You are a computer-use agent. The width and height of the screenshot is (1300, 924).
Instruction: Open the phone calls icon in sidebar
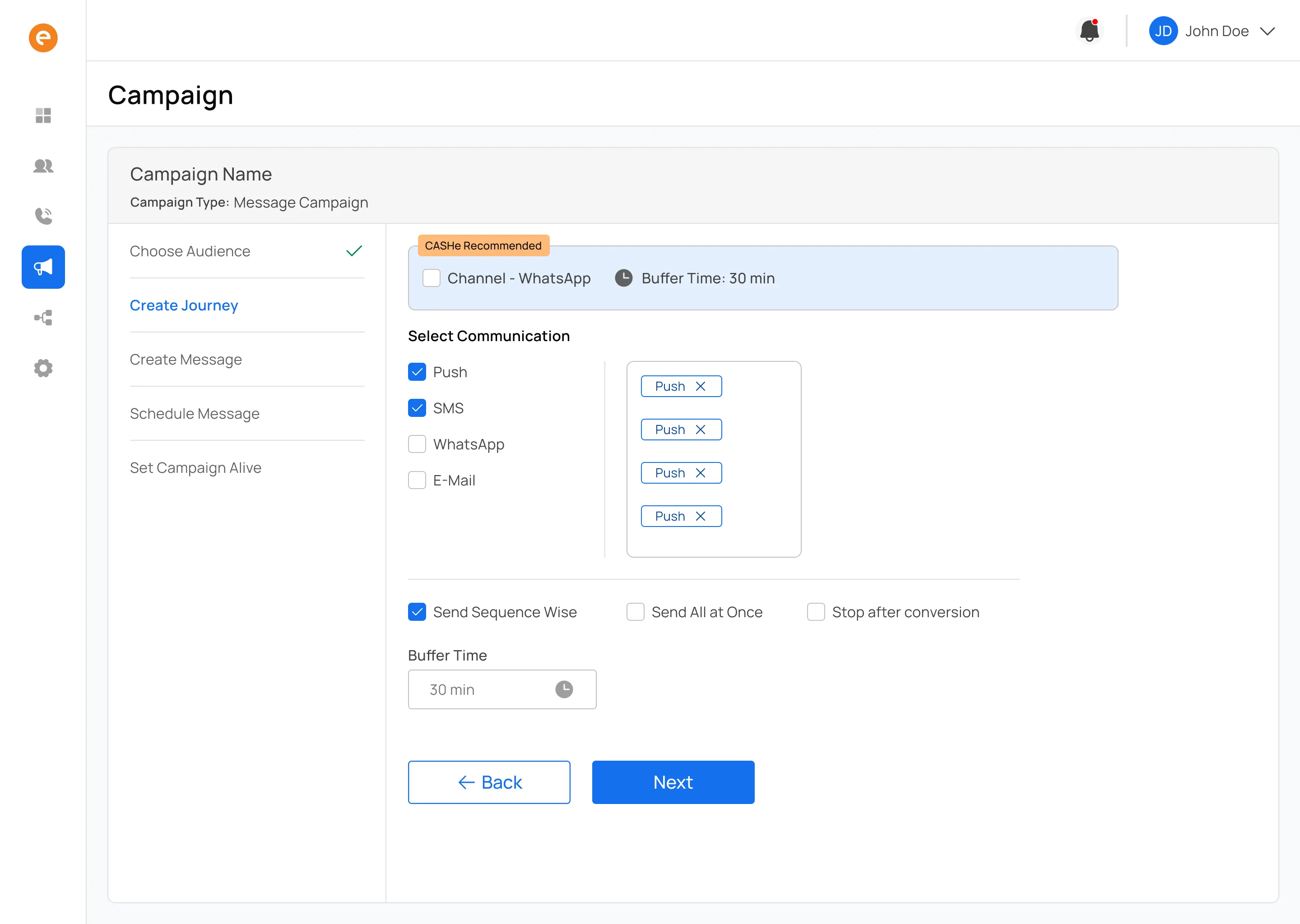tap(43, 216)
